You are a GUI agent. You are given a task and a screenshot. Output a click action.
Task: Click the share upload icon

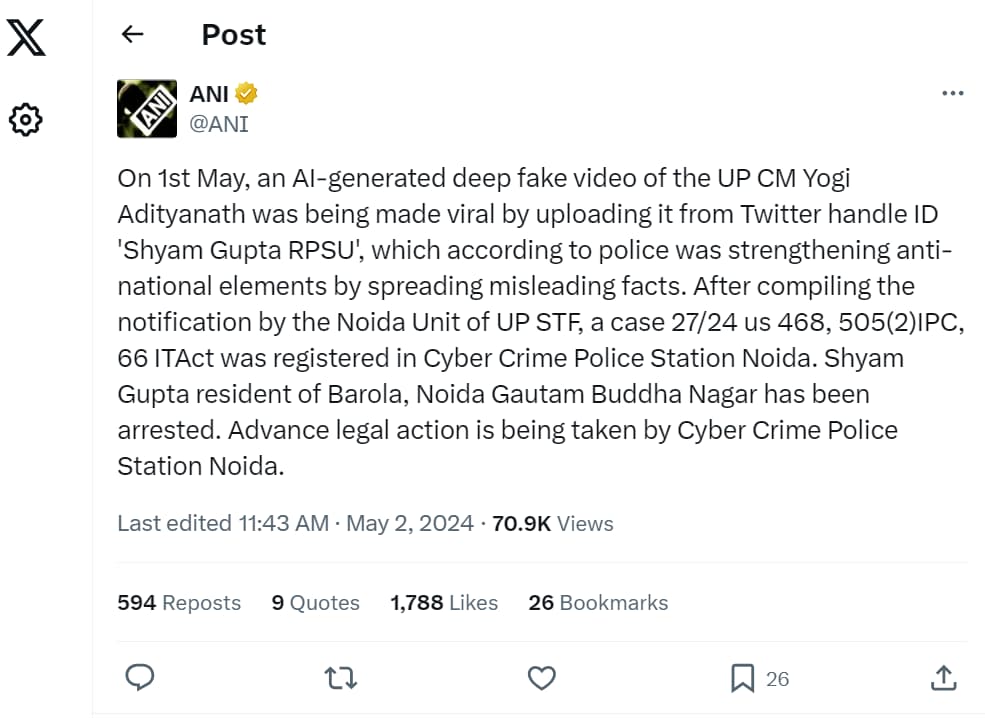tap(943, 678)
